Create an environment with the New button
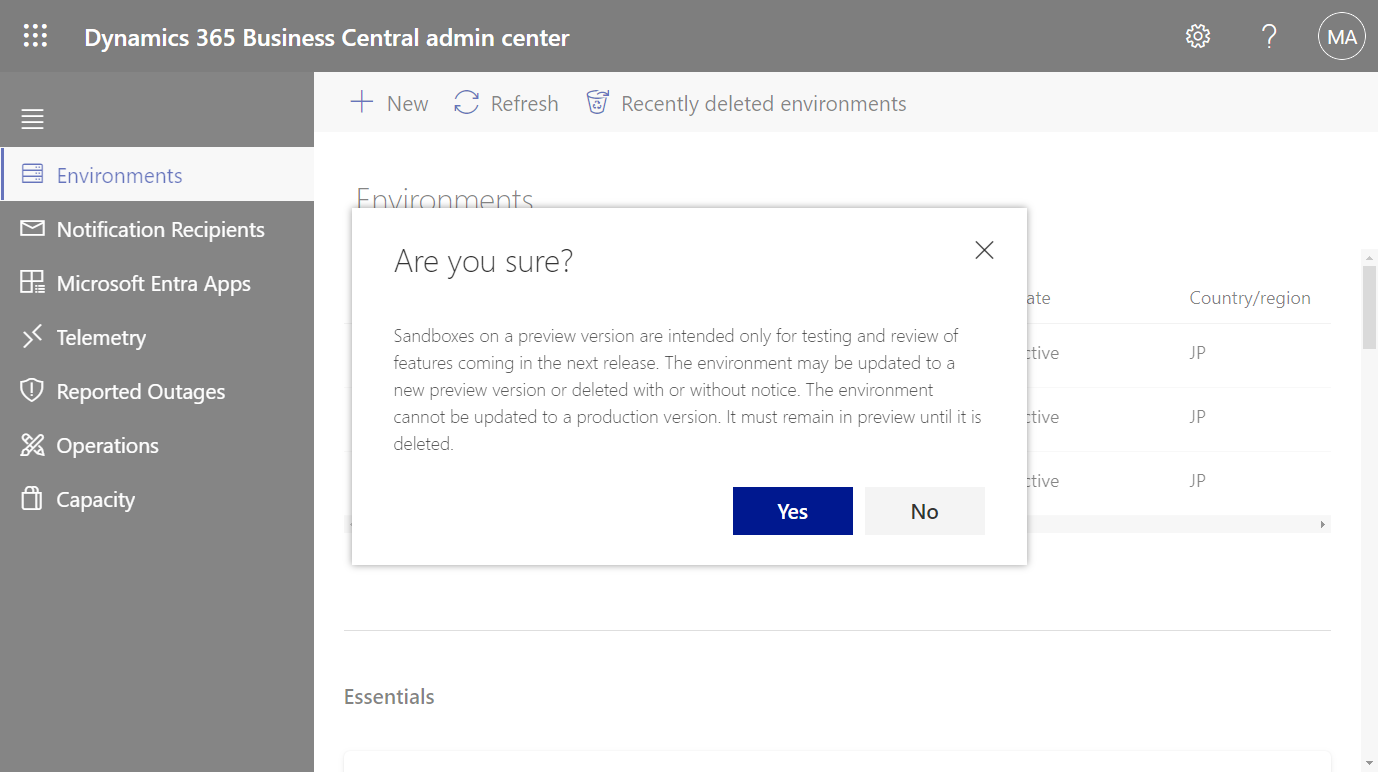 (388, 102)
